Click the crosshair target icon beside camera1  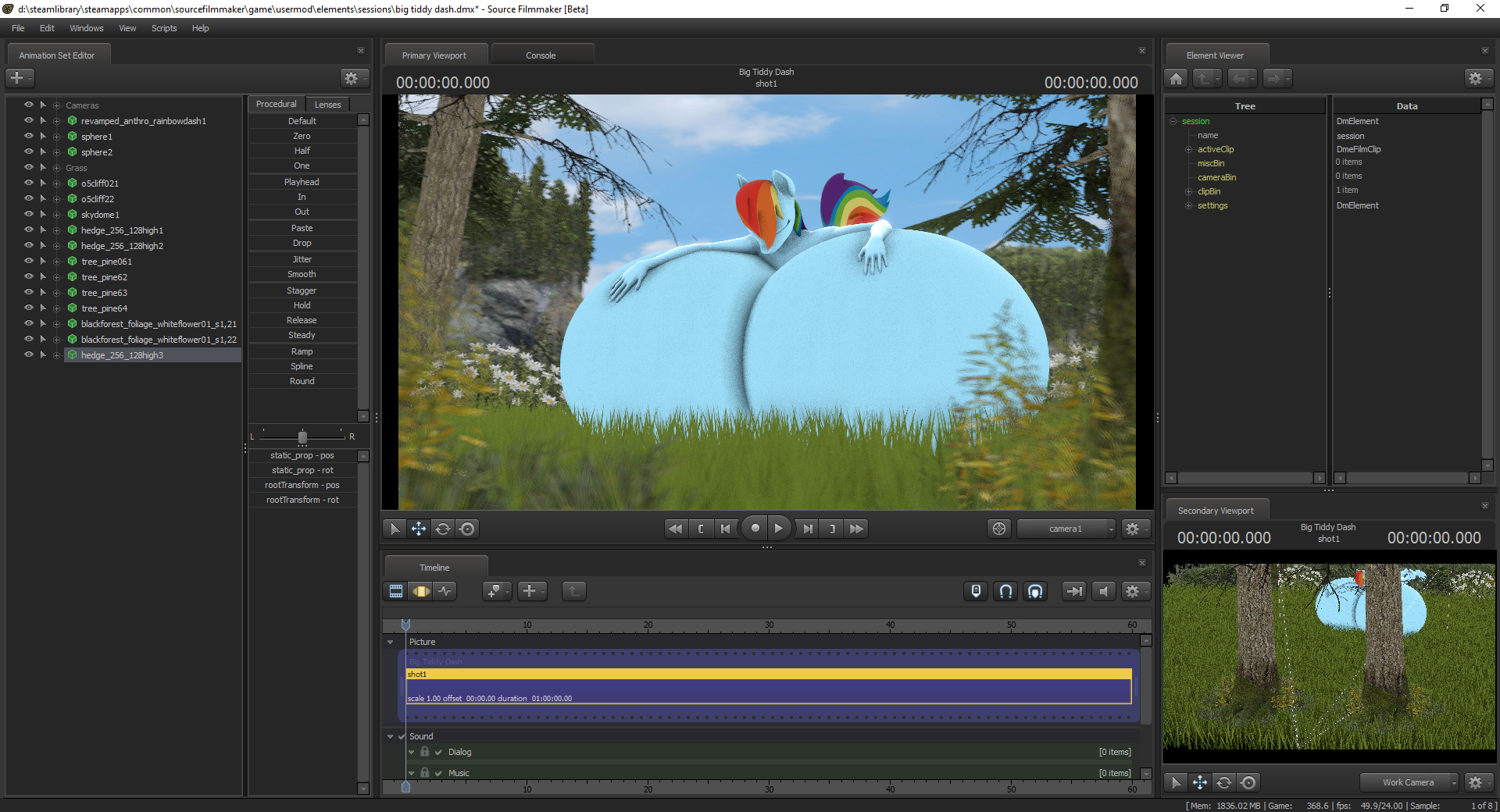[x=999, y=529]
